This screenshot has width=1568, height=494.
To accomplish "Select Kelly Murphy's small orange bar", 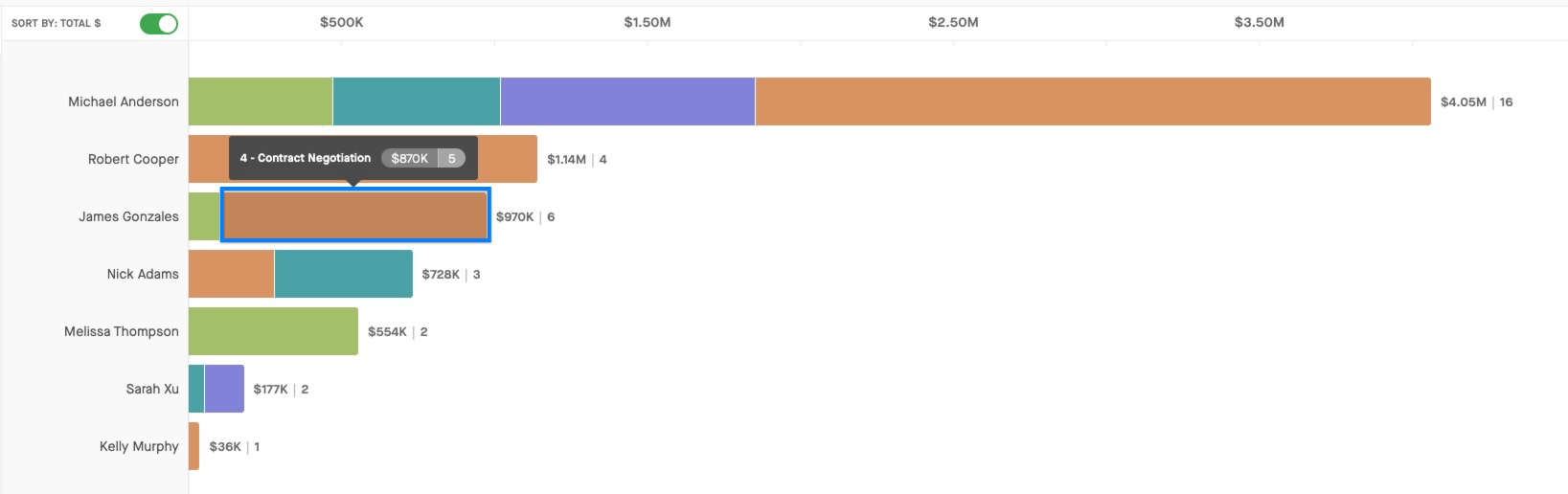I will 193,446.
